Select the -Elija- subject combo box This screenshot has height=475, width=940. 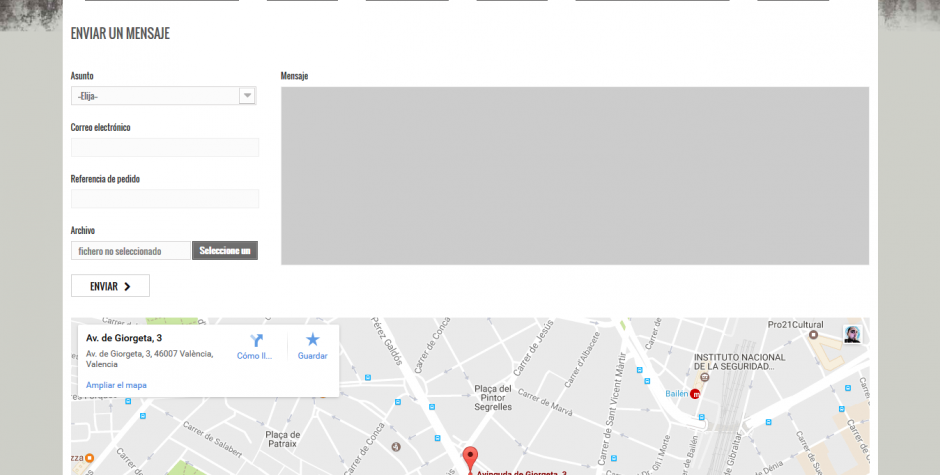coord(164,95)
